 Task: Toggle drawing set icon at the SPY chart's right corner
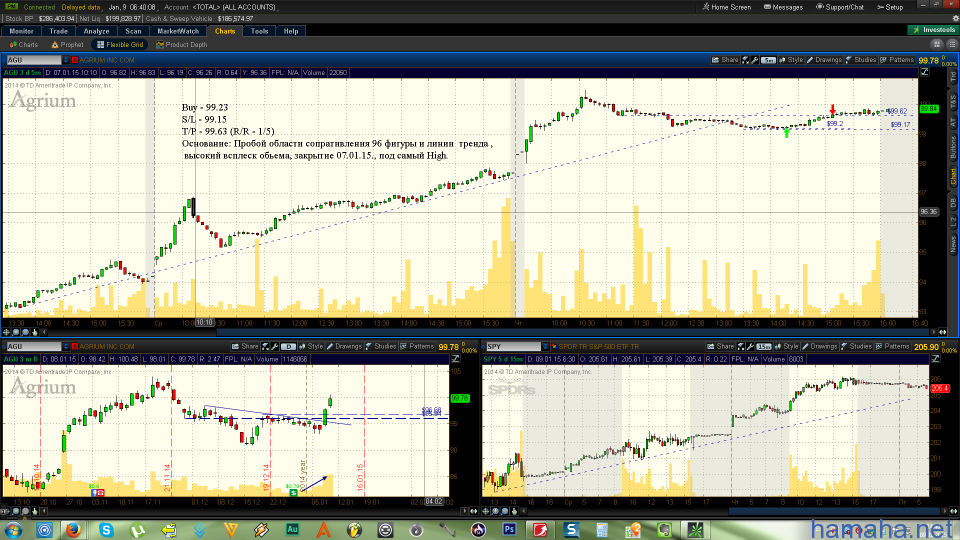[935, 359]
